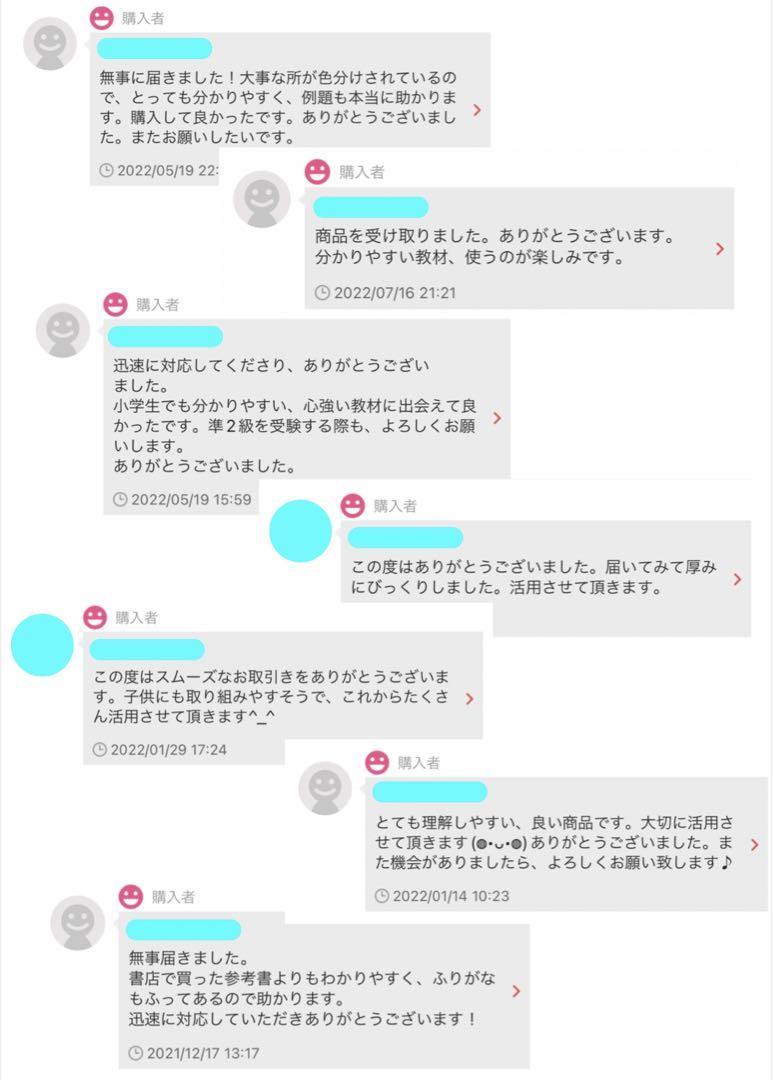Click the pink smiley icon above the 2022/05/19 22: review
Image resolution: width=773 pixels, height=1080 pixels.
pyautogui.click(x=102, y=18)
